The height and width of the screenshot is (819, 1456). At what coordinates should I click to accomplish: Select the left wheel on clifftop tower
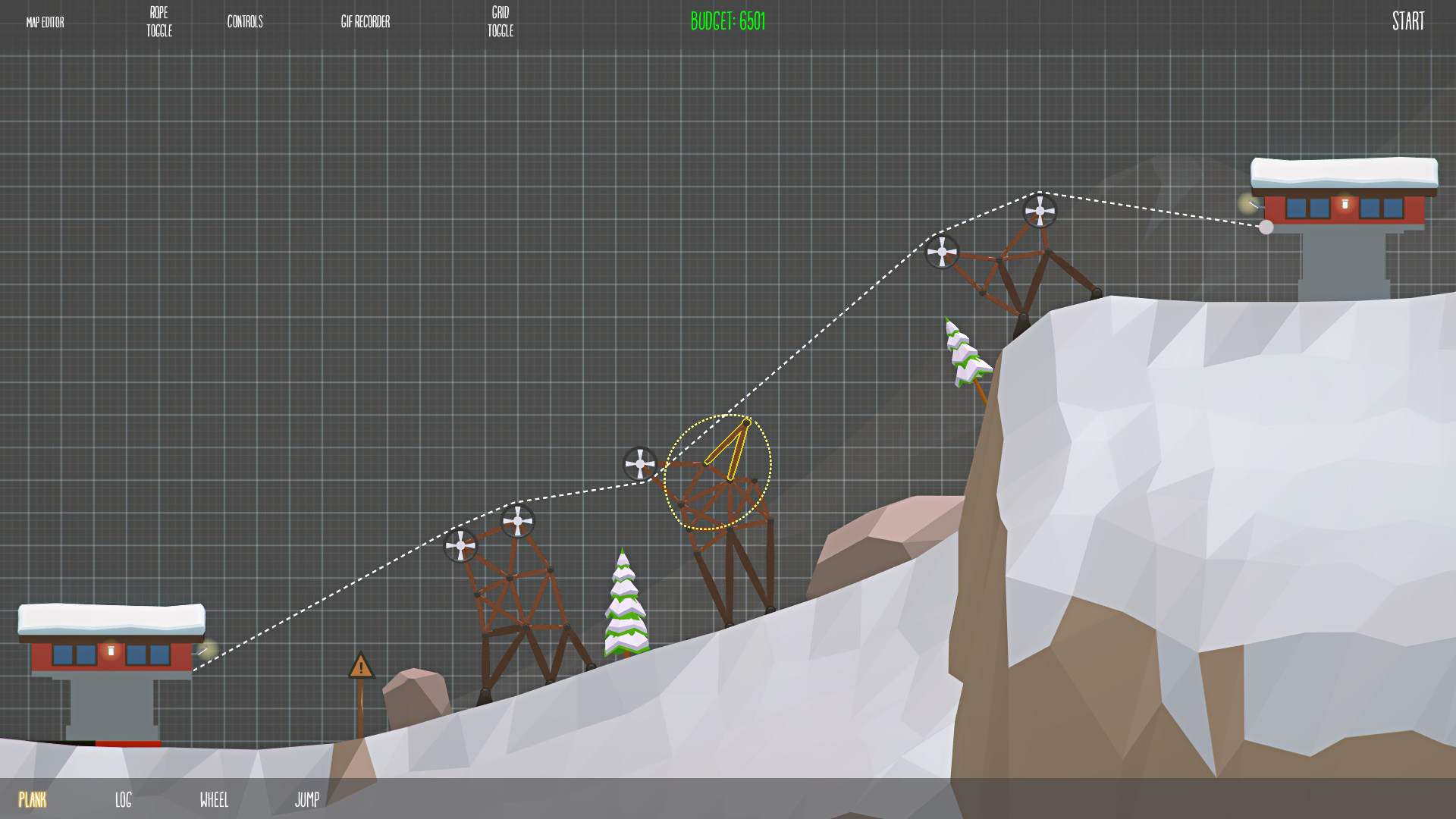click(x=942, y=251)
